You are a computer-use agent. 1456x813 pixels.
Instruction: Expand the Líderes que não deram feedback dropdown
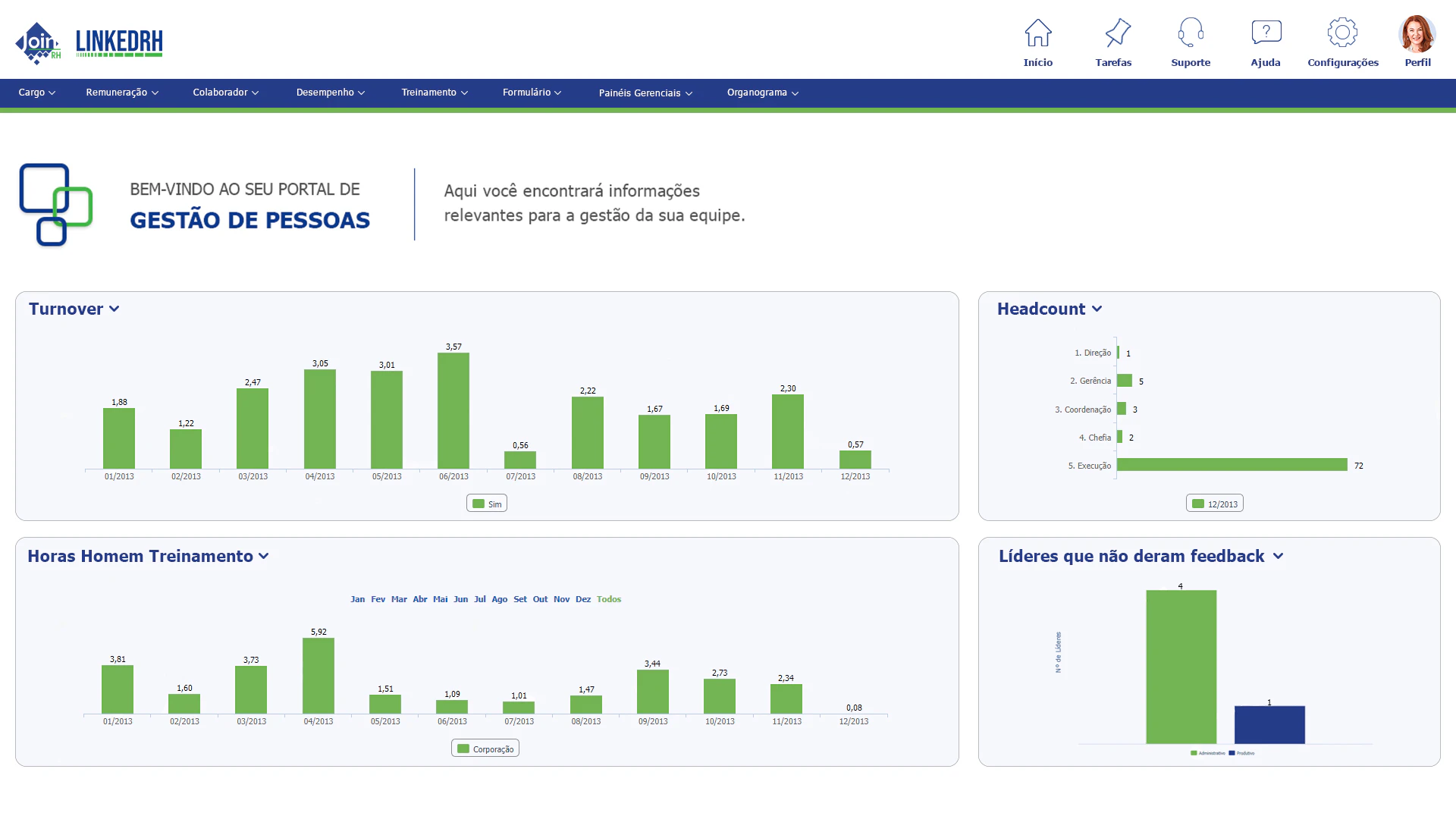(1278, 557)
